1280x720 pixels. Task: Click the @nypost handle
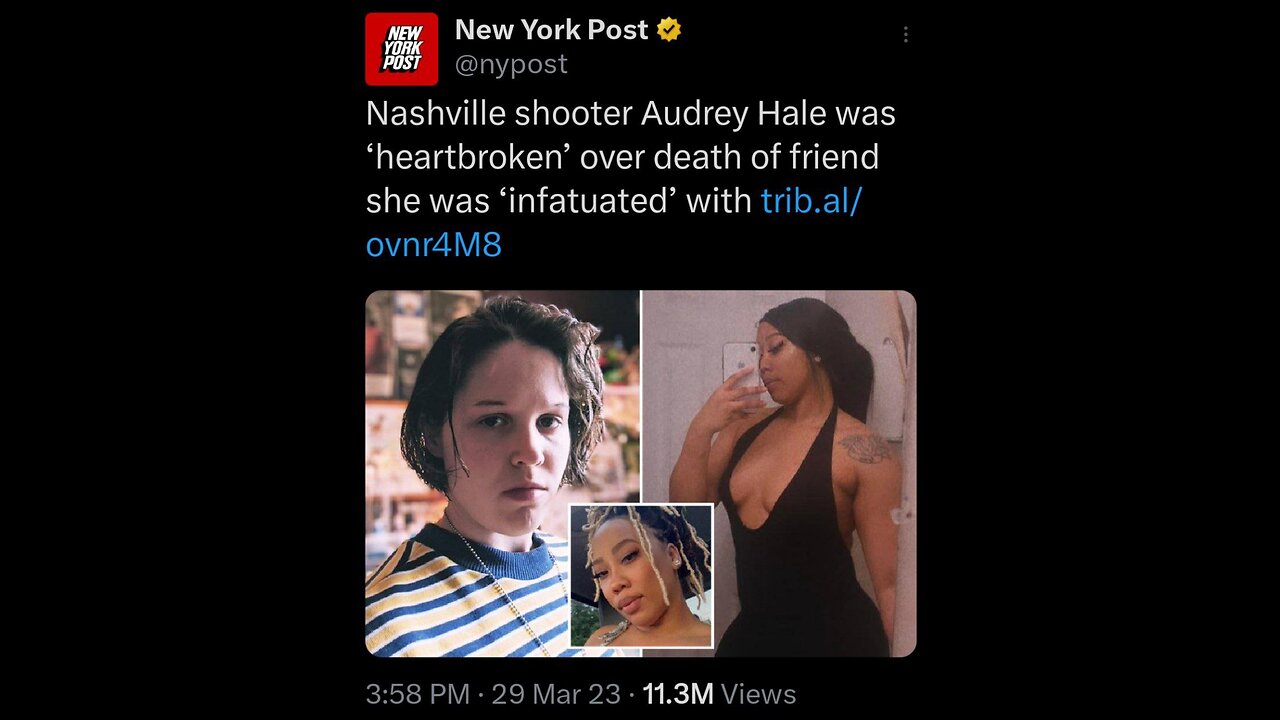(x=511, y=64)
